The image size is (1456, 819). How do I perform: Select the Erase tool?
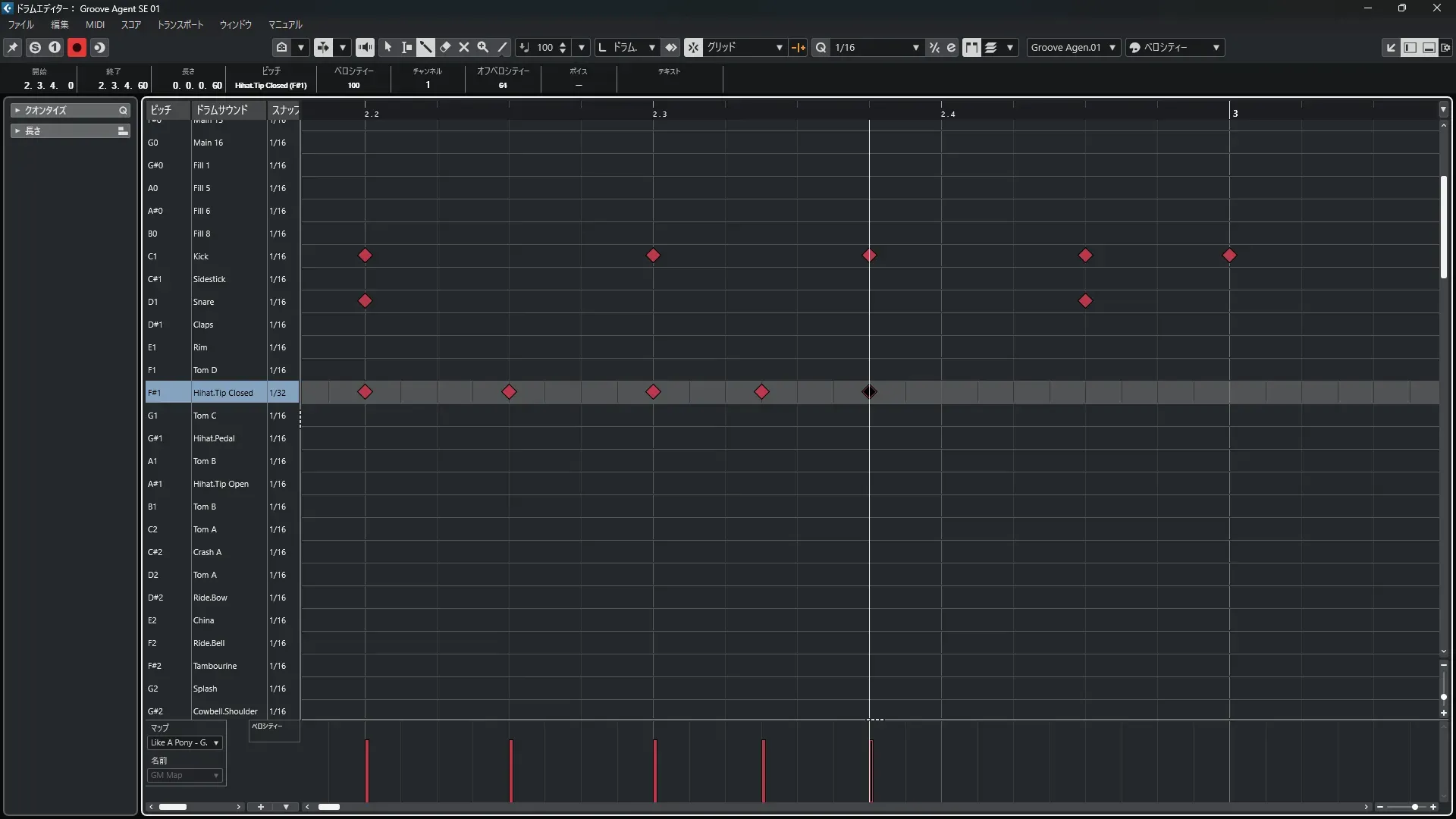coord(445,47)
